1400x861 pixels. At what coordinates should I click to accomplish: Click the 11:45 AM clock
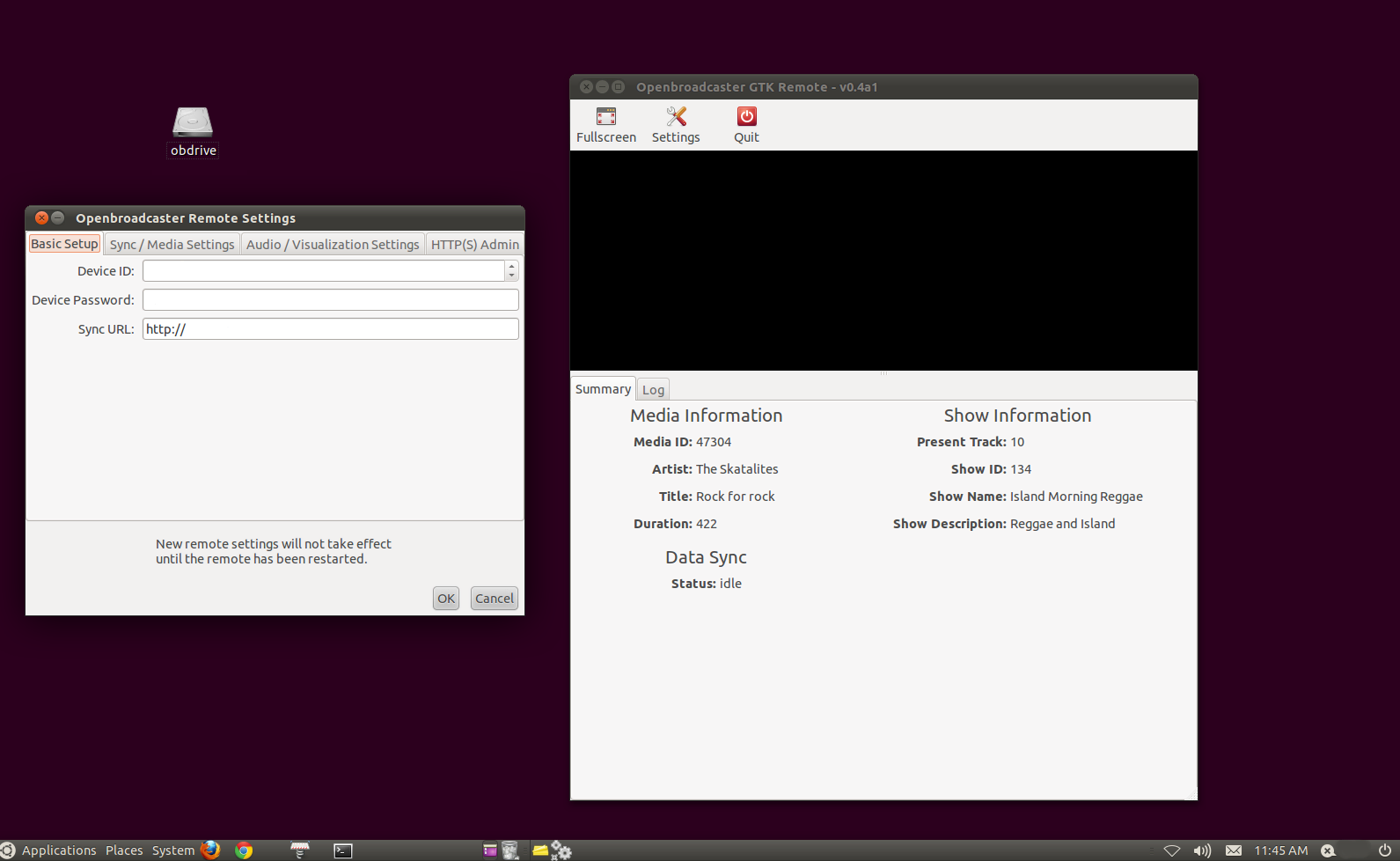[x=1281, y=850]
